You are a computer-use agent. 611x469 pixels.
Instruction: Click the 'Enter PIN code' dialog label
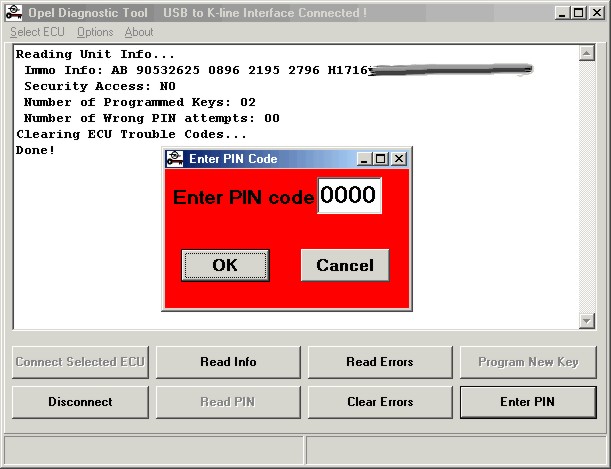tap(243, 197)
